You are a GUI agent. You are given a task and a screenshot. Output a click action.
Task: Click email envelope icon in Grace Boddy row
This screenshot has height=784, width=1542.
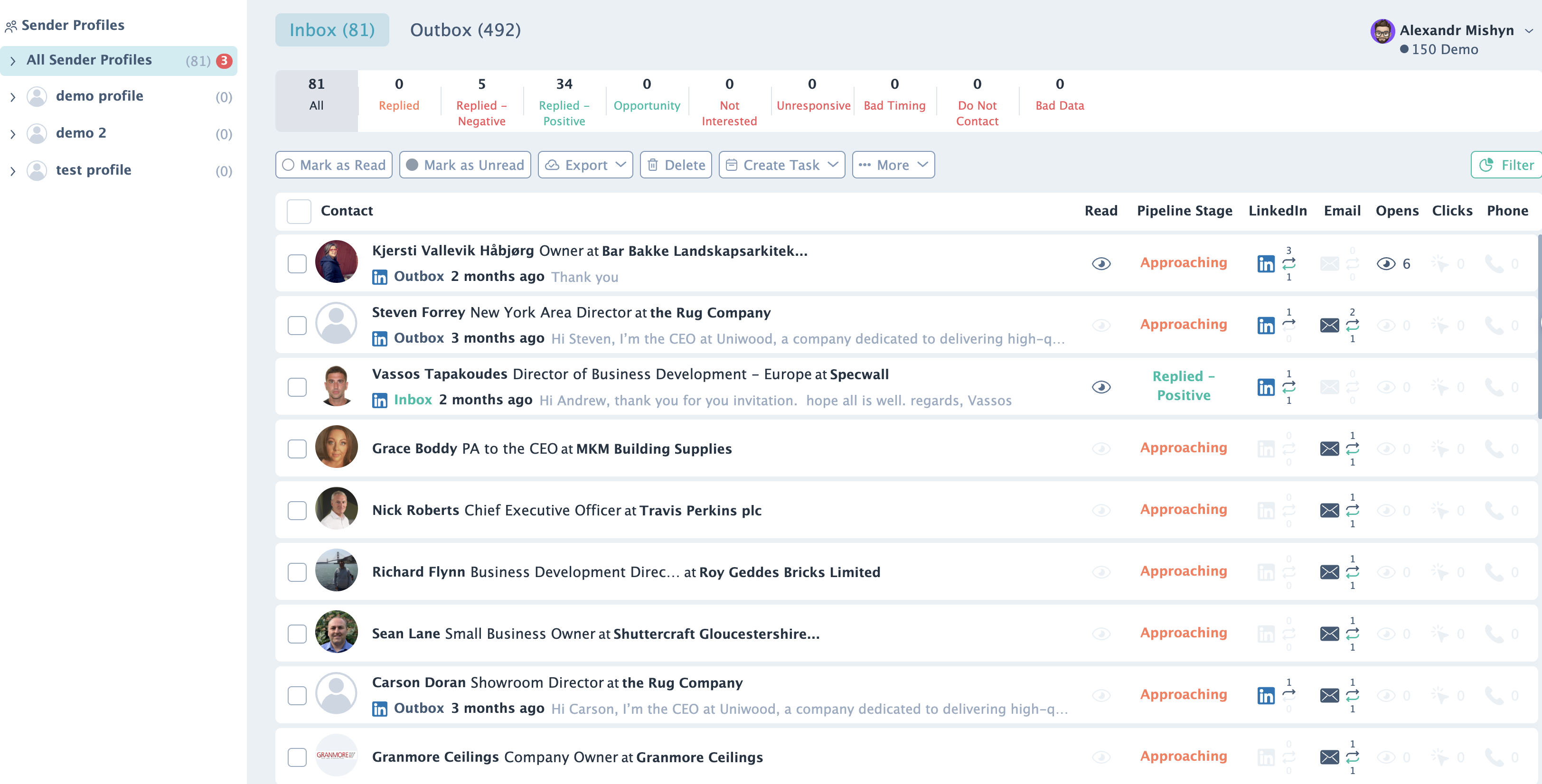coord(1329,449)
